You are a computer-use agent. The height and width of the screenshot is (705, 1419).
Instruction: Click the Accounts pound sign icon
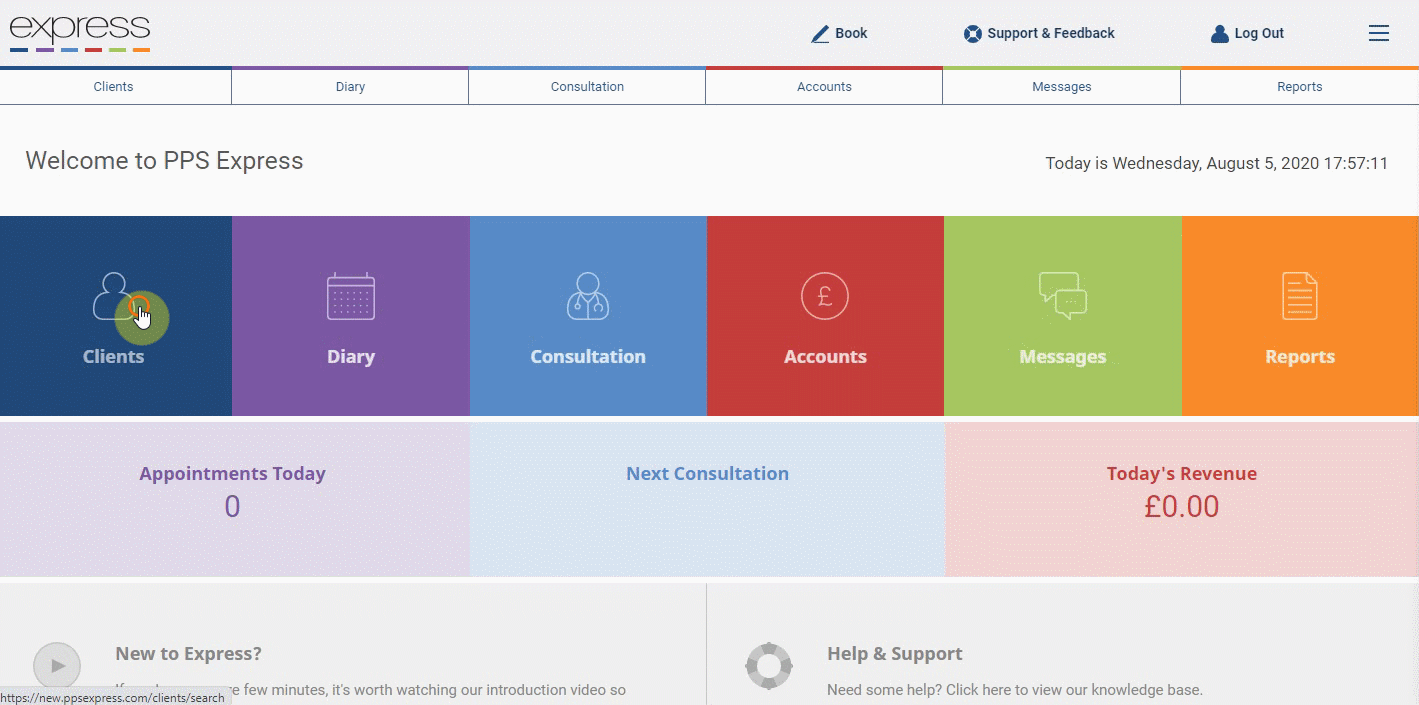point(825,296)
